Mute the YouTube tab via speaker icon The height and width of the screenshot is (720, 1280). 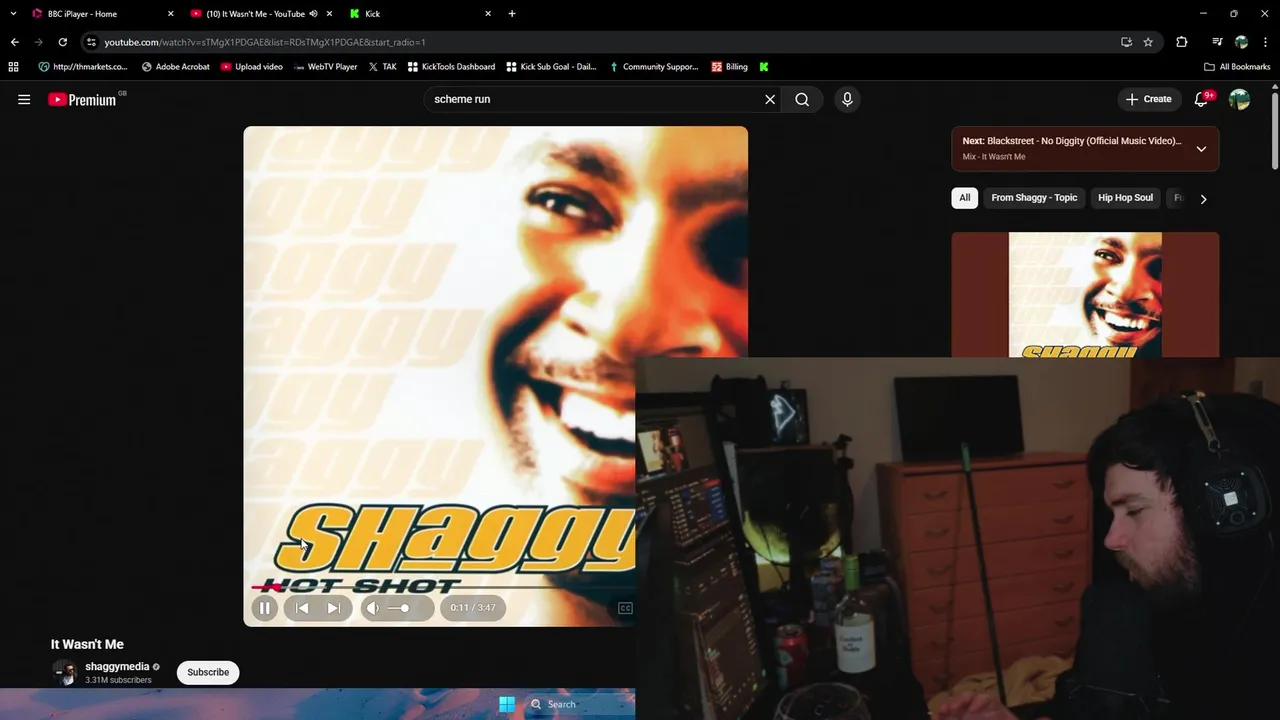314,14
